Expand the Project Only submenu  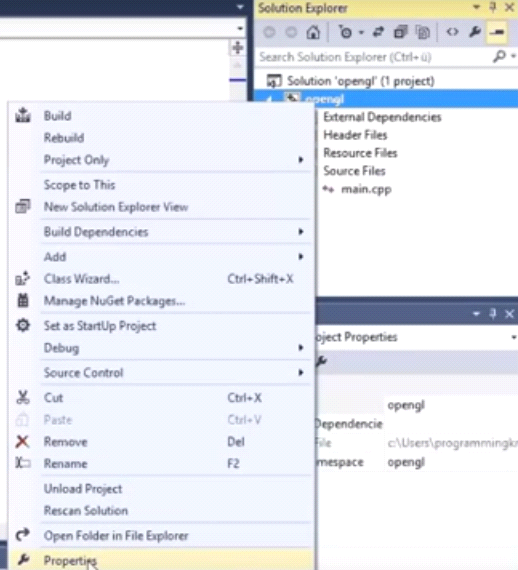tap(301, 160)
